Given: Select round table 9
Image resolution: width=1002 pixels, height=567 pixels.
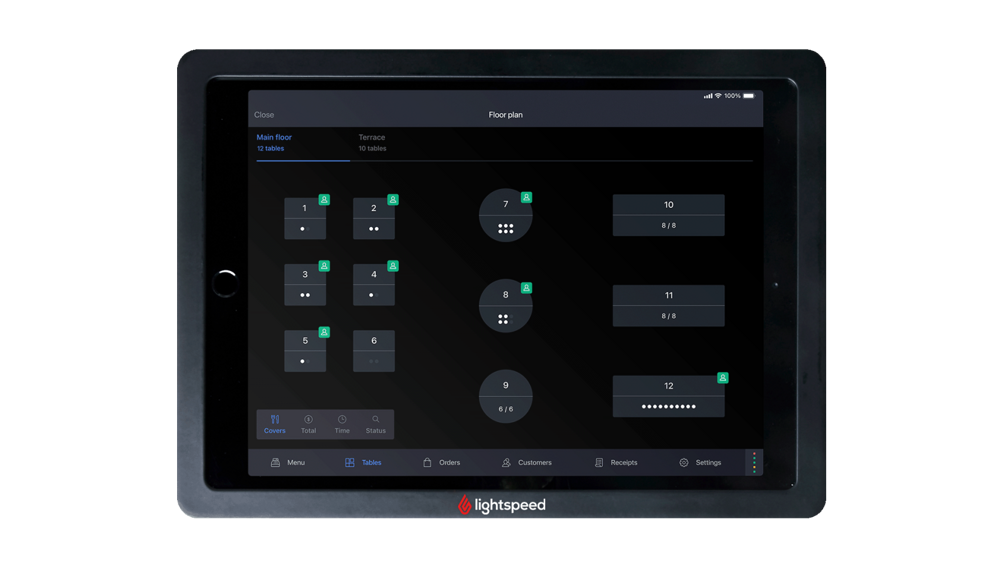Looking at the screenshot, I should coord(506,396).
